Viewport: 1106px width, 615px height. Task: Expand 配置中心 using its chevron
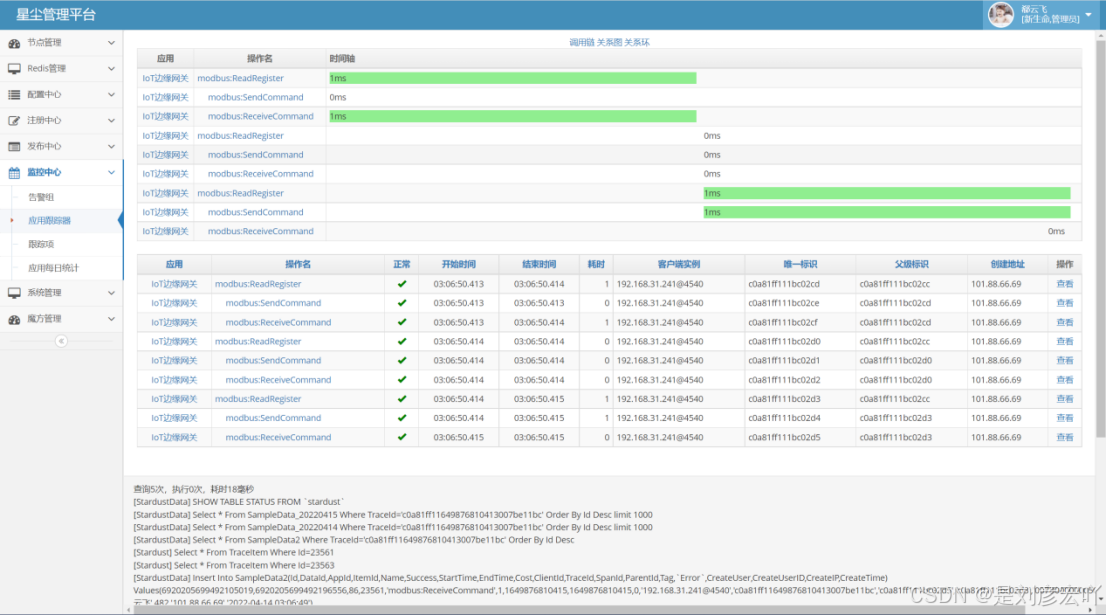(111, 95)
